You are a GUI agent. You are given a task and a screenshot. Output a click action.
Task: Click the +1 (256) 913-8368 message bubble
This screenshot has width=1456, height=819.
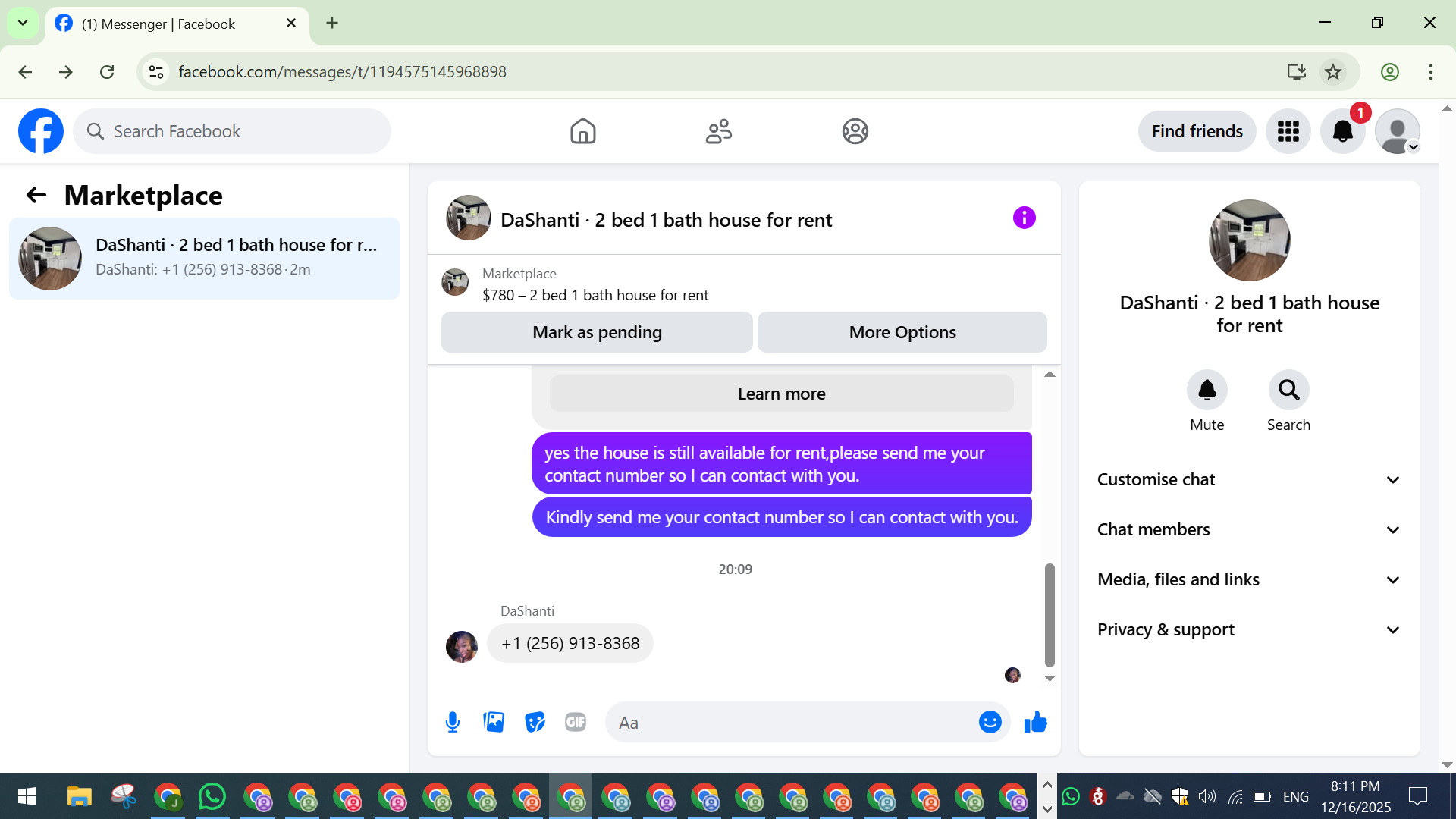[x=570, y=643]
